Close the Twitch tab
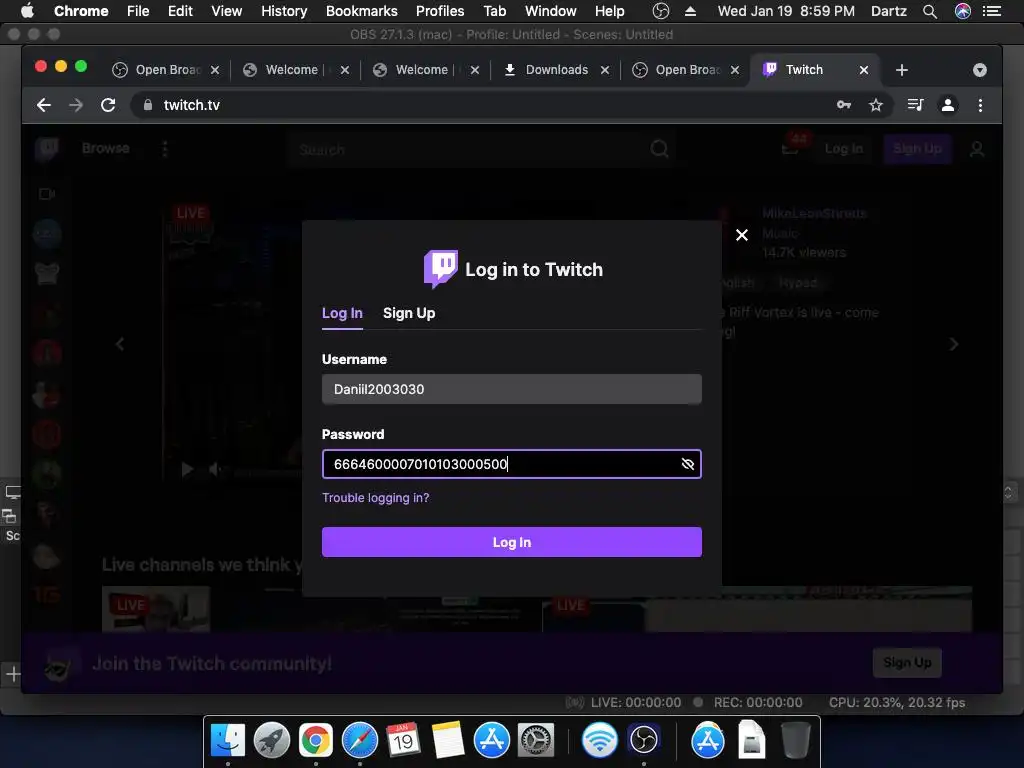 (x=863, y=70)
